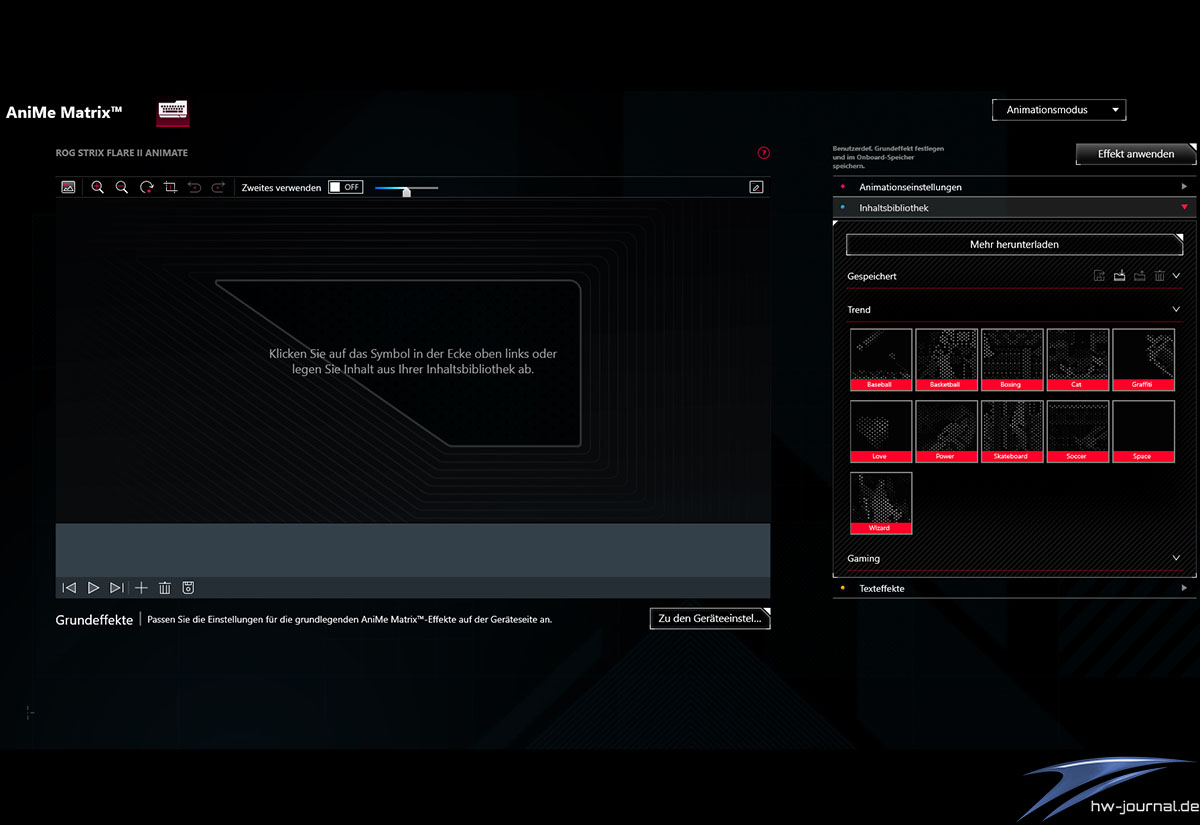
Task: Delete frame with timeline trash icon
Action: coord(165,588)
